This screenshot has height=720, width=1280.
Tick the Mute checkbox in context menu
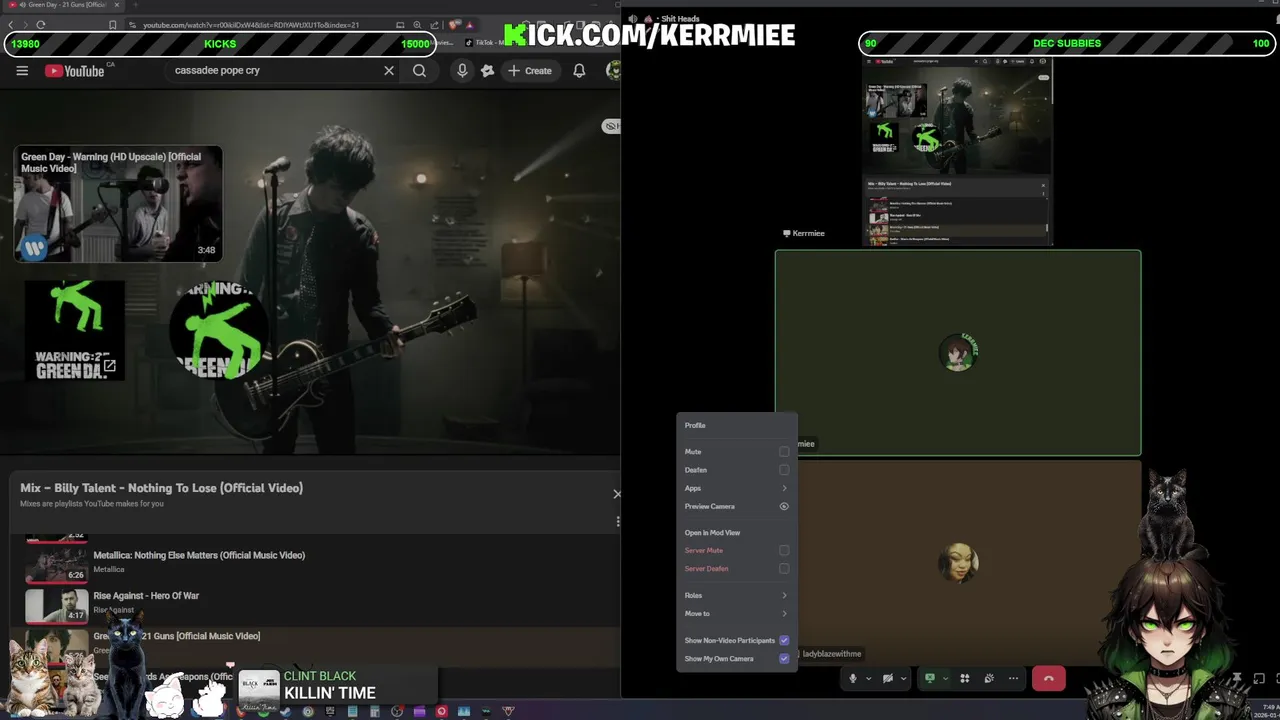[784, 452]
